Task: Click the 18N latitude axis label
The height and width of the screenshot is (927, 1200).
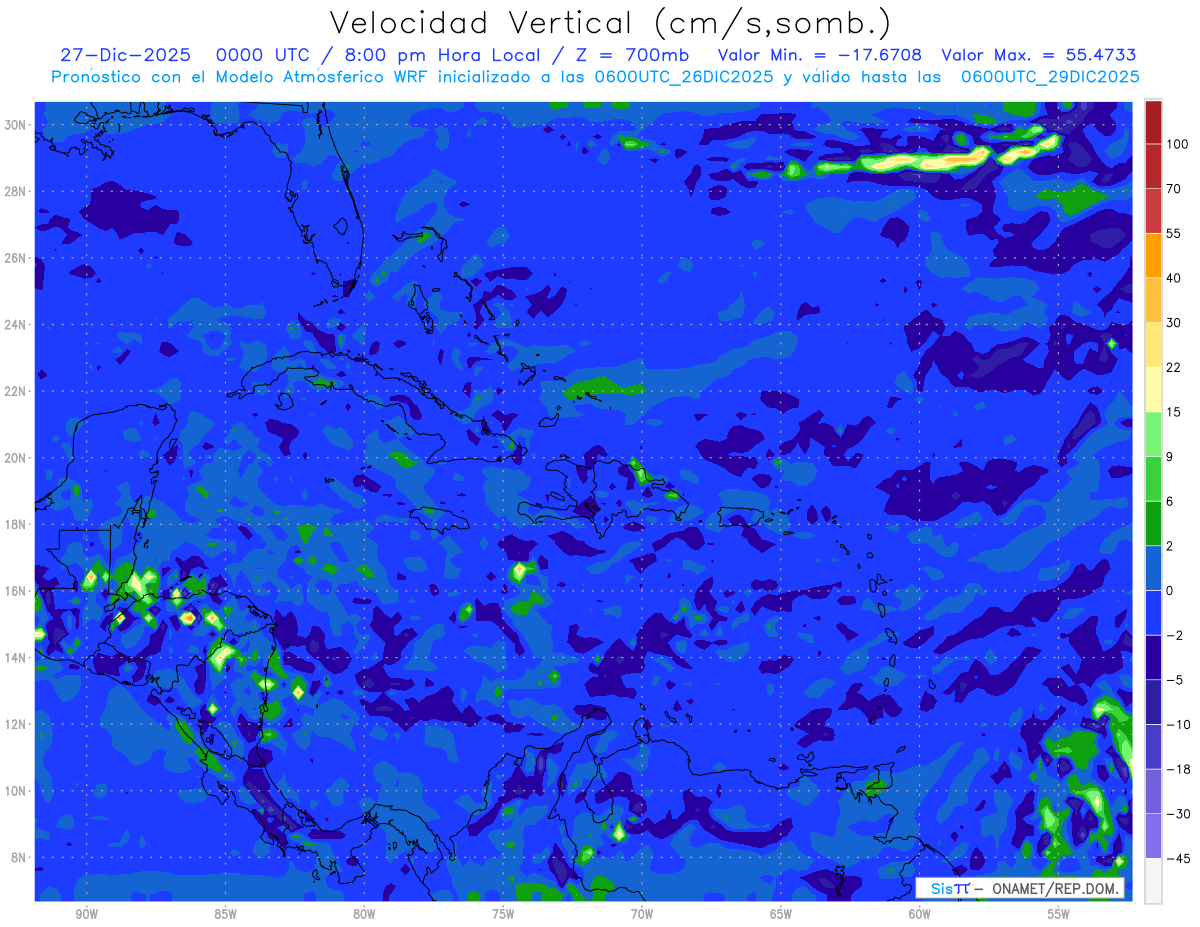Action: 17,524
